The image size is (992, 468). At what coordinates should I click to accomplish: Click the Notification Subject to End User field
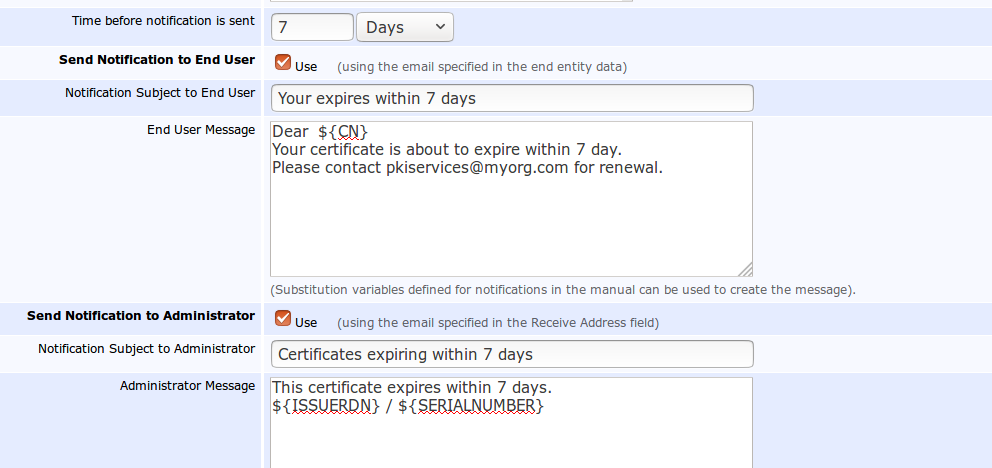pos(511,98)
